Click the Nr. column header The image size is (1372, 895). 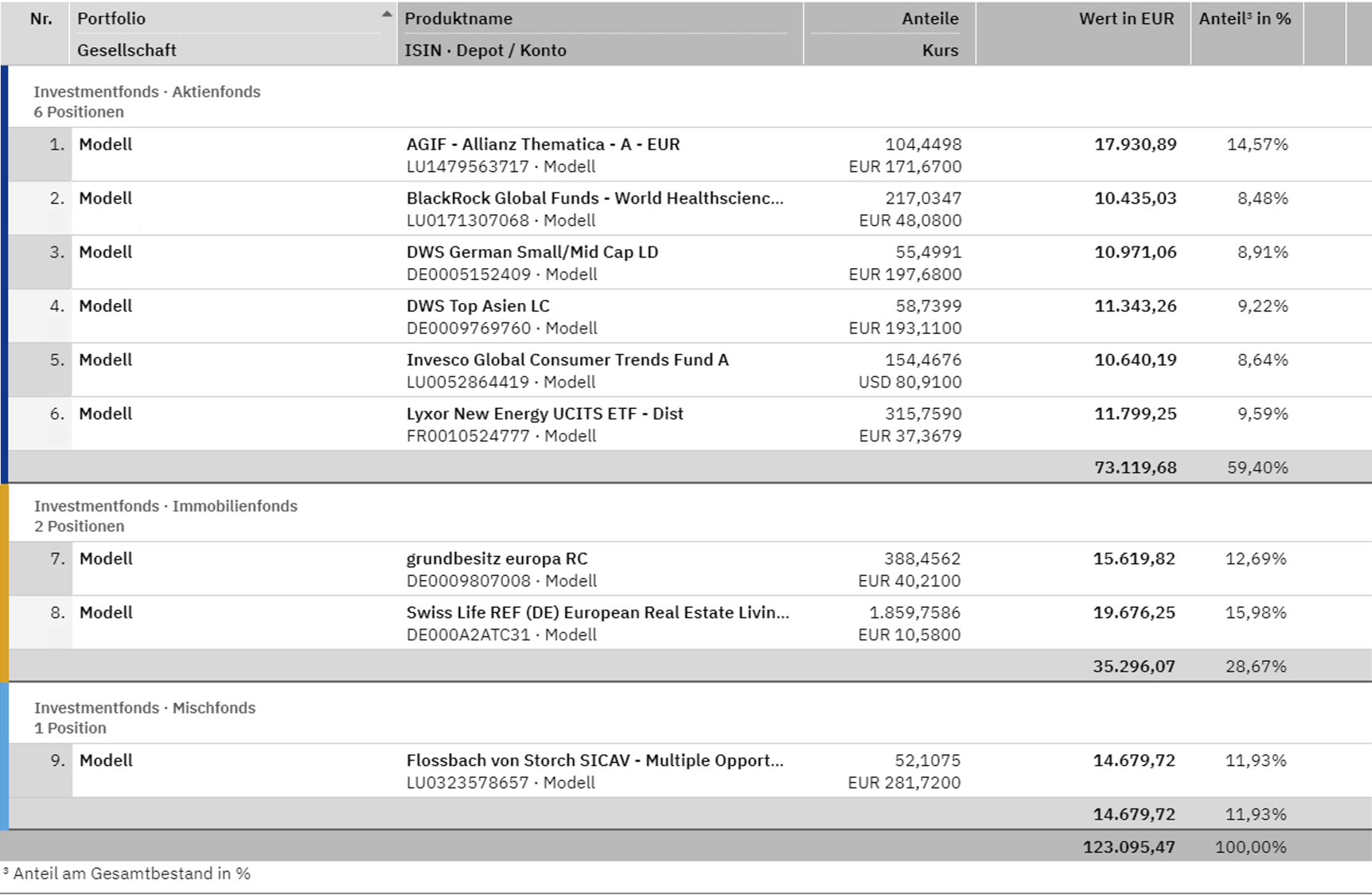click(x=41, y=18)
